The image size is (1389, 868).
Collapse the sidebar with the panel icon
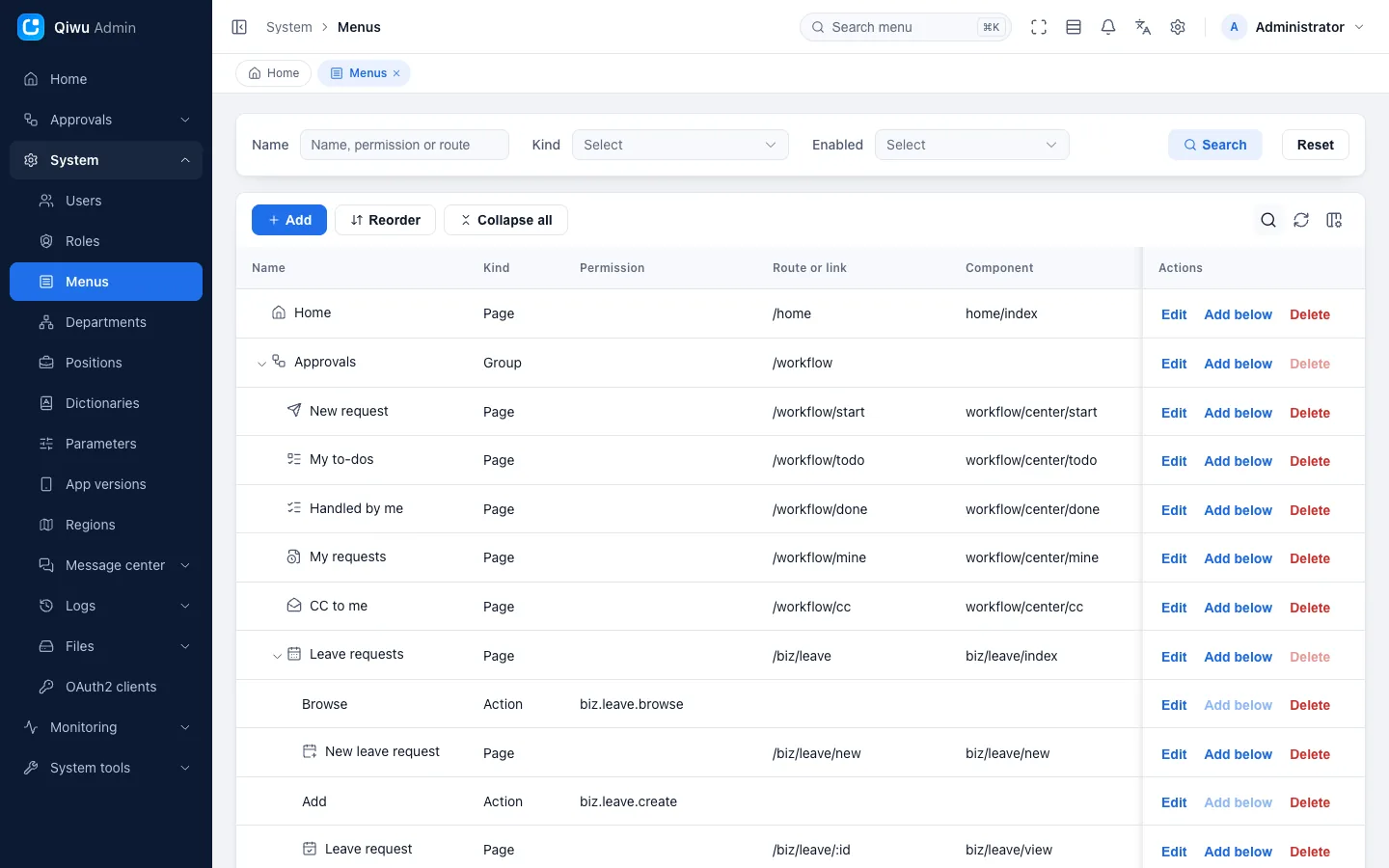click(239, 27)
